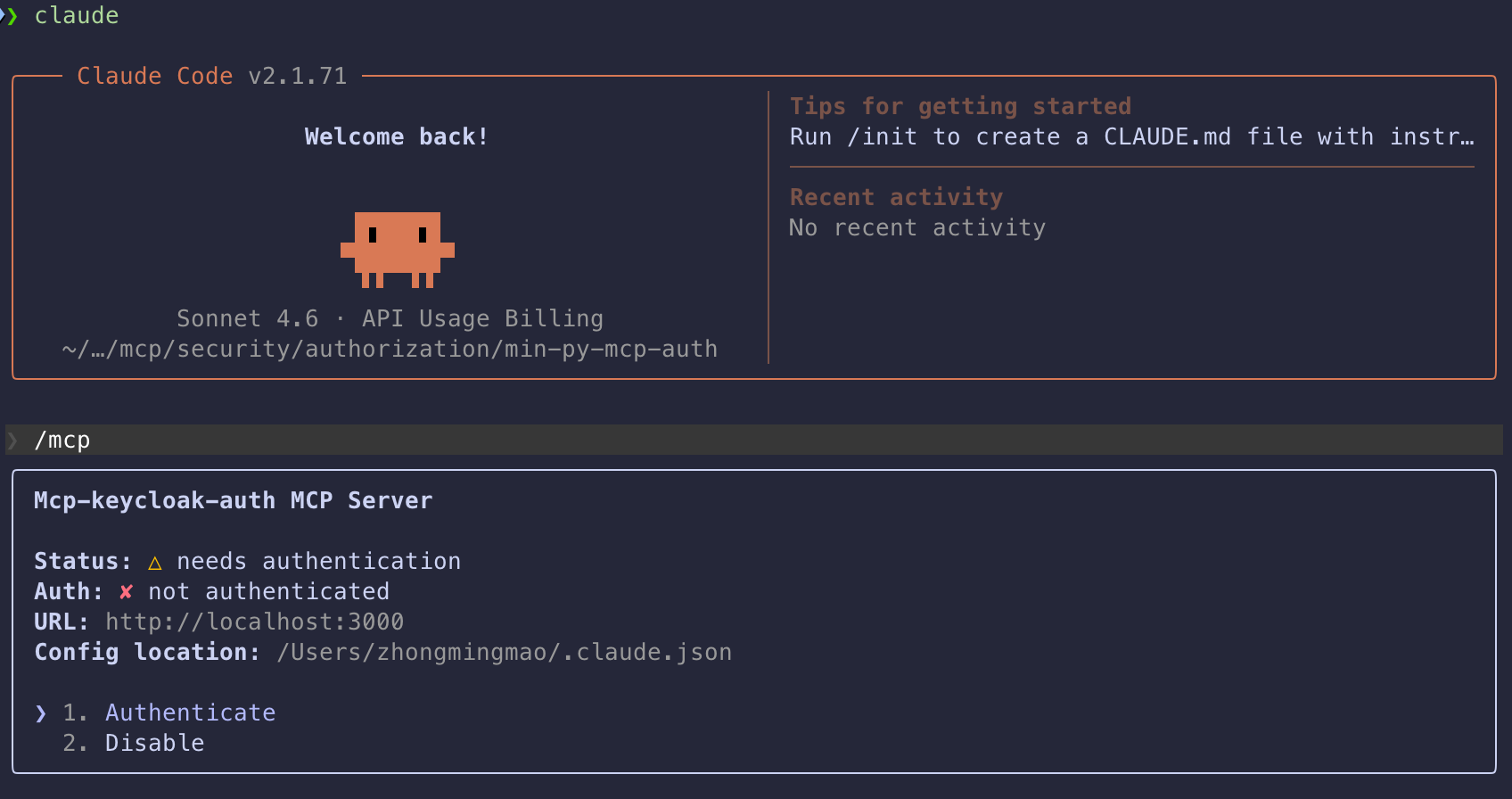
Task: Select the Disable option
Action: coord(154,744)
